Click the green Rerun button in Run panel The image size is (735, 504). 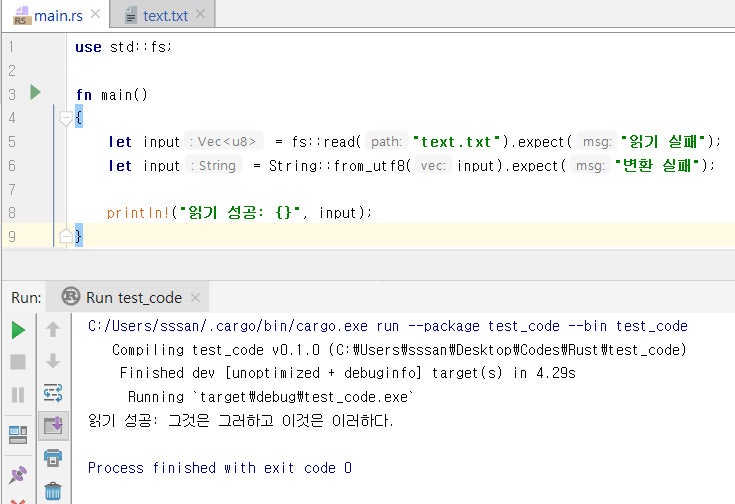18,330
